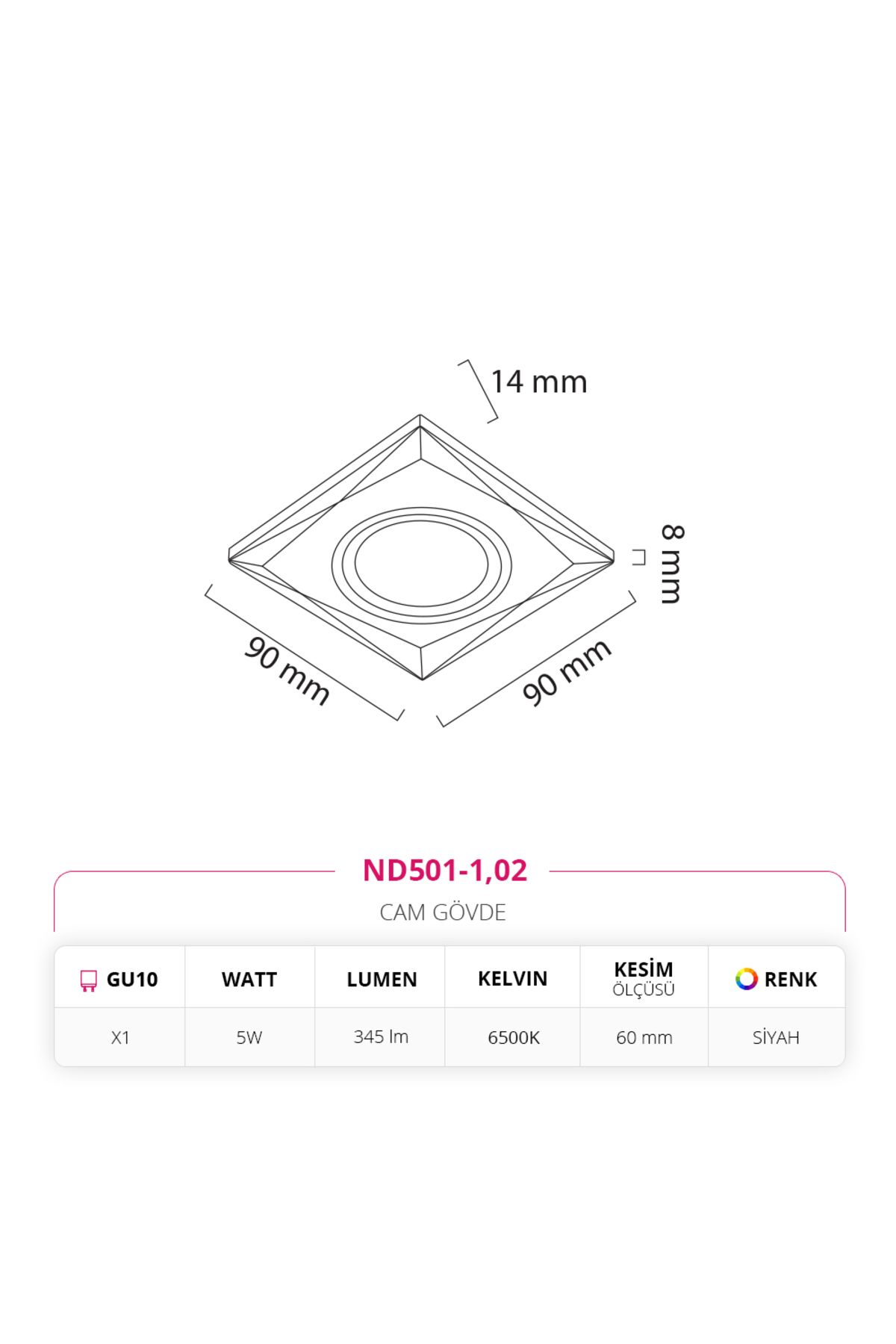The width and height of the screenshot is (896, 1344).
Task: Select the ND501-1,02 product code title
Action: click(x=445, y=870)
